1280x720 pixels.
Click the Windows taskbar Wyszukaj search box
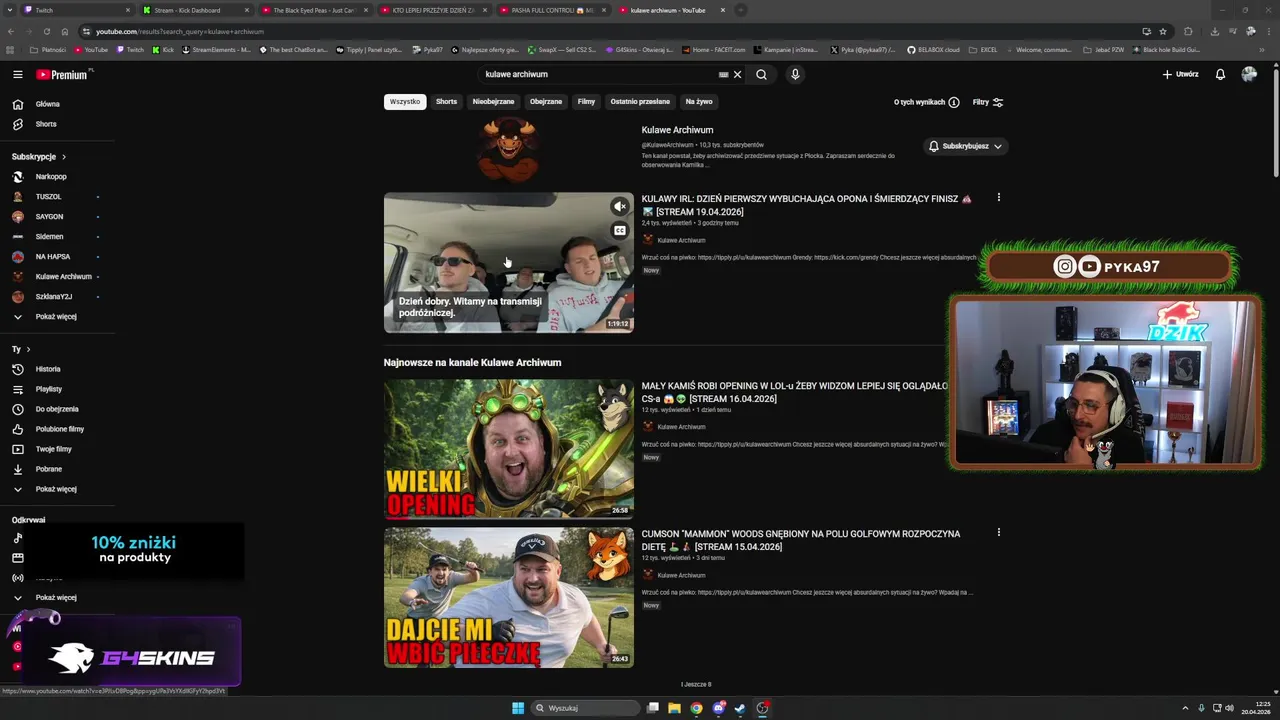[585, 708]
